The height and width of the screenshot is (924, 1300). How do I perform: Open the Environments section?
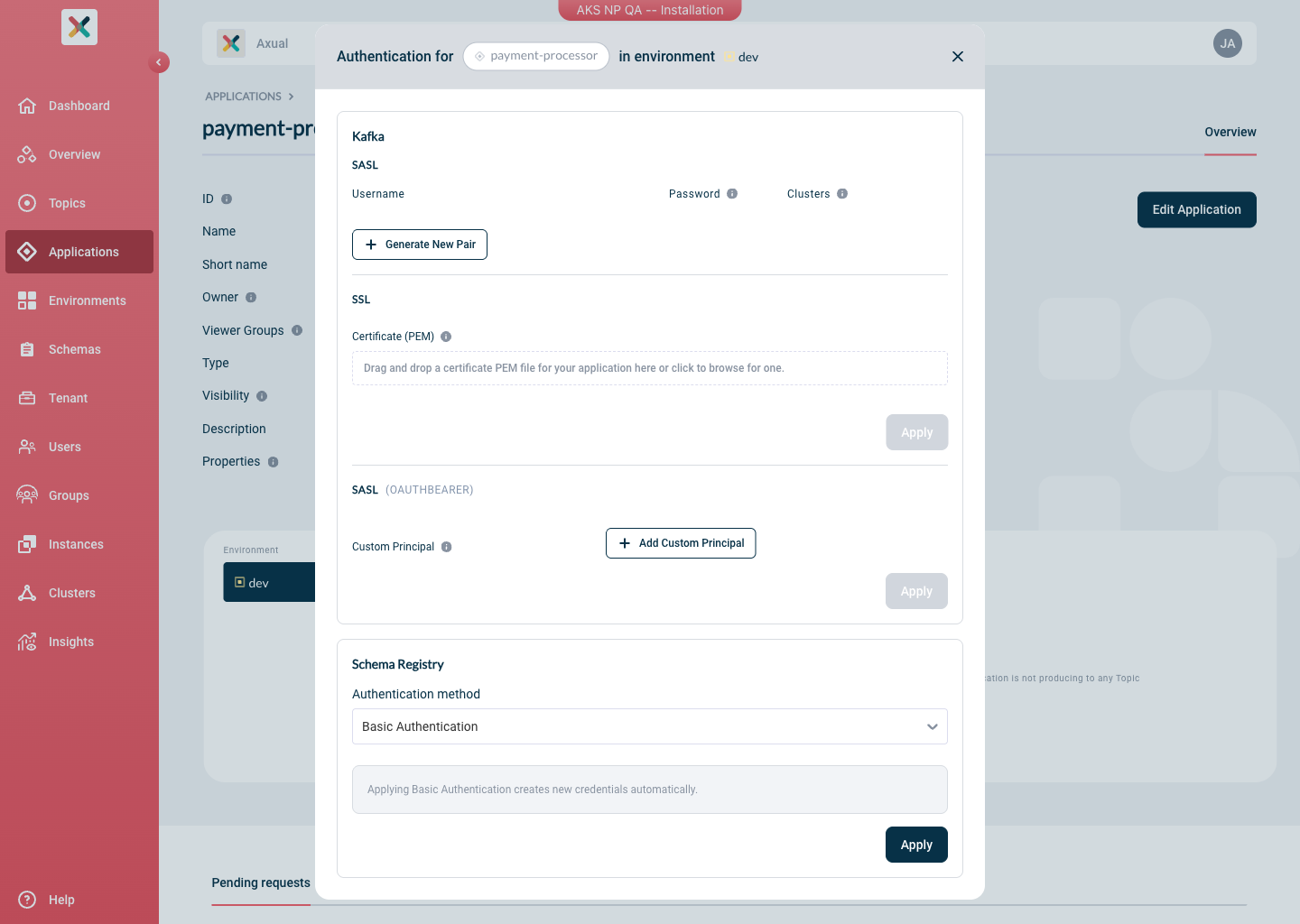click(x=87, y=300)
